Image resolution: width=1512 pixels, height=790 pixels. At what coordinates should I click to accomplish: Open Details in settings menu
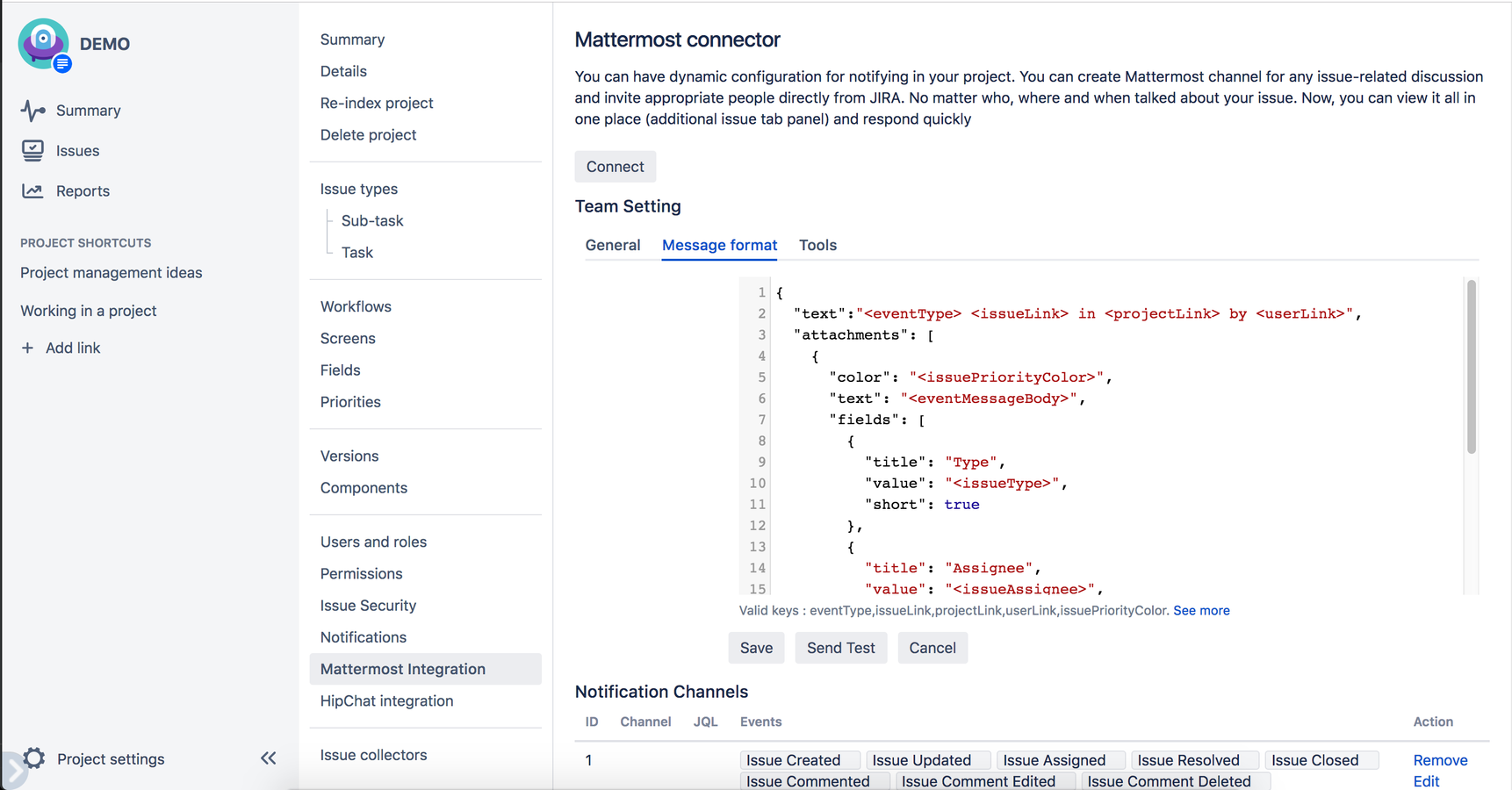343,71
